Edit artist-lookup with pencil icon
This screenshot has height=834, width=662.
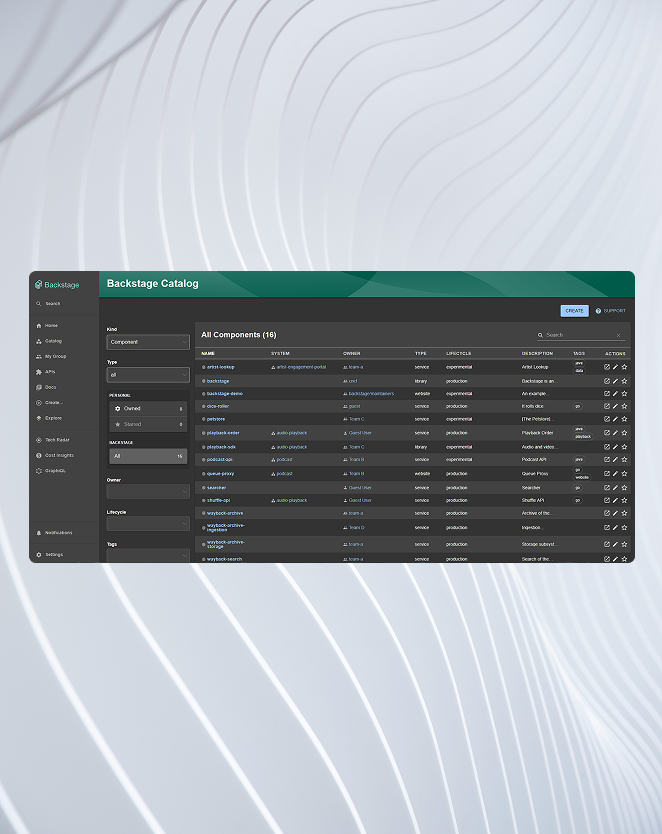(615, 367)
